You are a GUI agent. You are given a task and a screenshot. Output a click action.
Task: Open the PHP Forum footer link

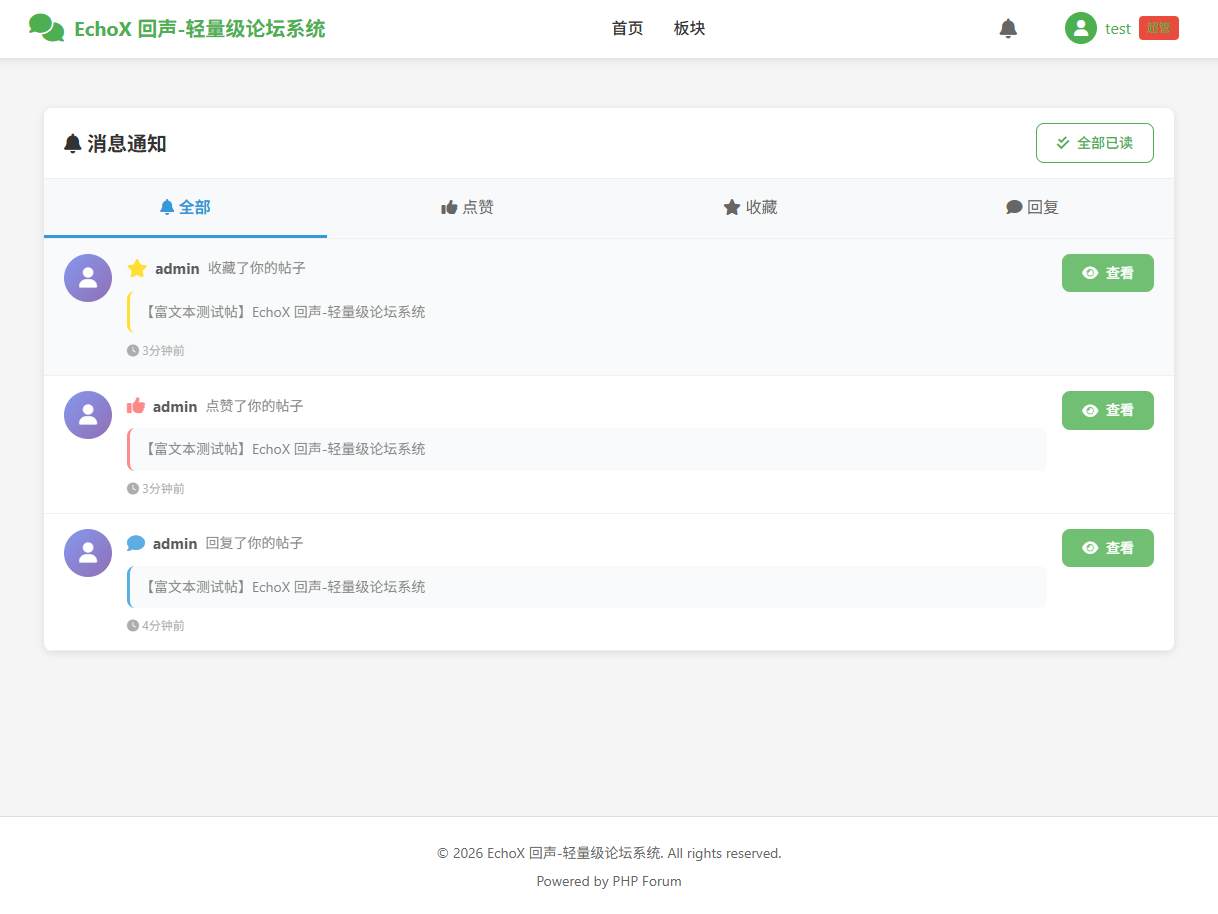(647, 881)
